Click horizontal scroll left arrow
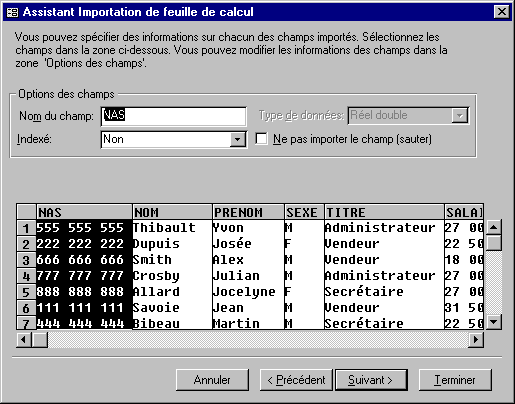The width and height of the screenshot is (515, 404). click(24, 340)
